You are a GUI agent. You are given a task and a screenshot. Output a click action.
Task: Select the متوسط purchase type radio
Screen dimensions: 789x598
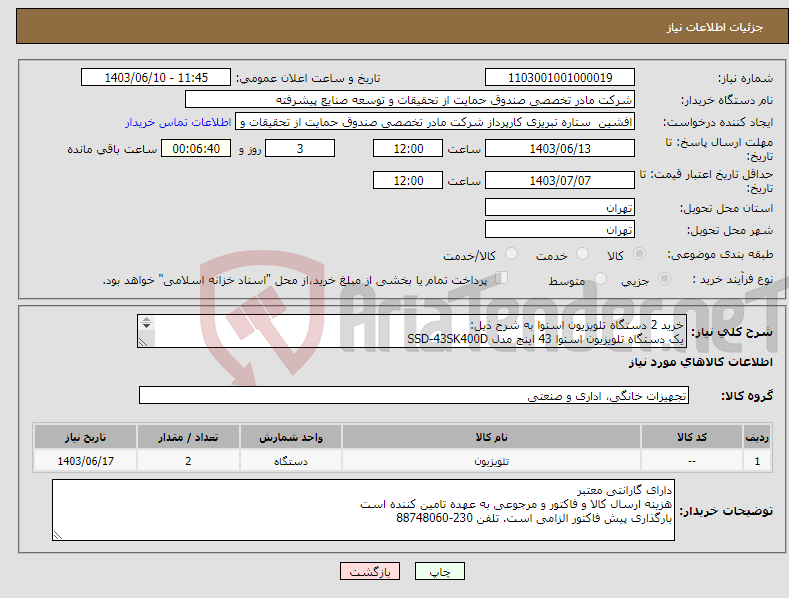[x=600, y=278]
